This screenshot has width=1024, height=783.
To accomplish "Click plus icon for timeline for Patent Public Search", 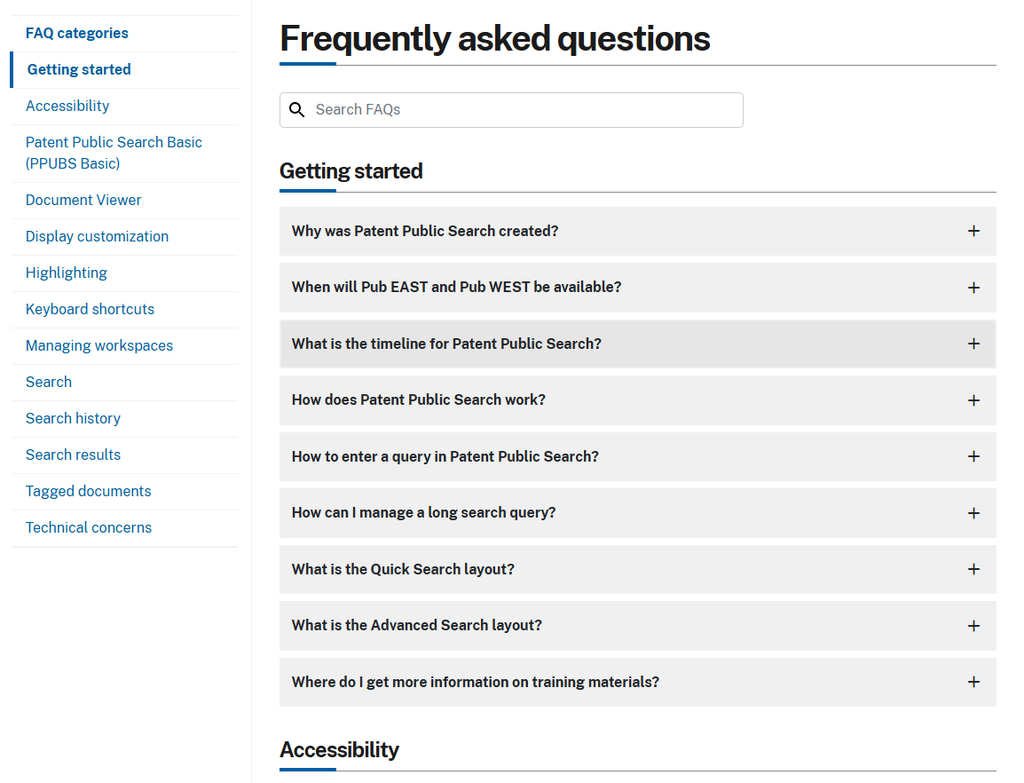I will tap(973, 344).
